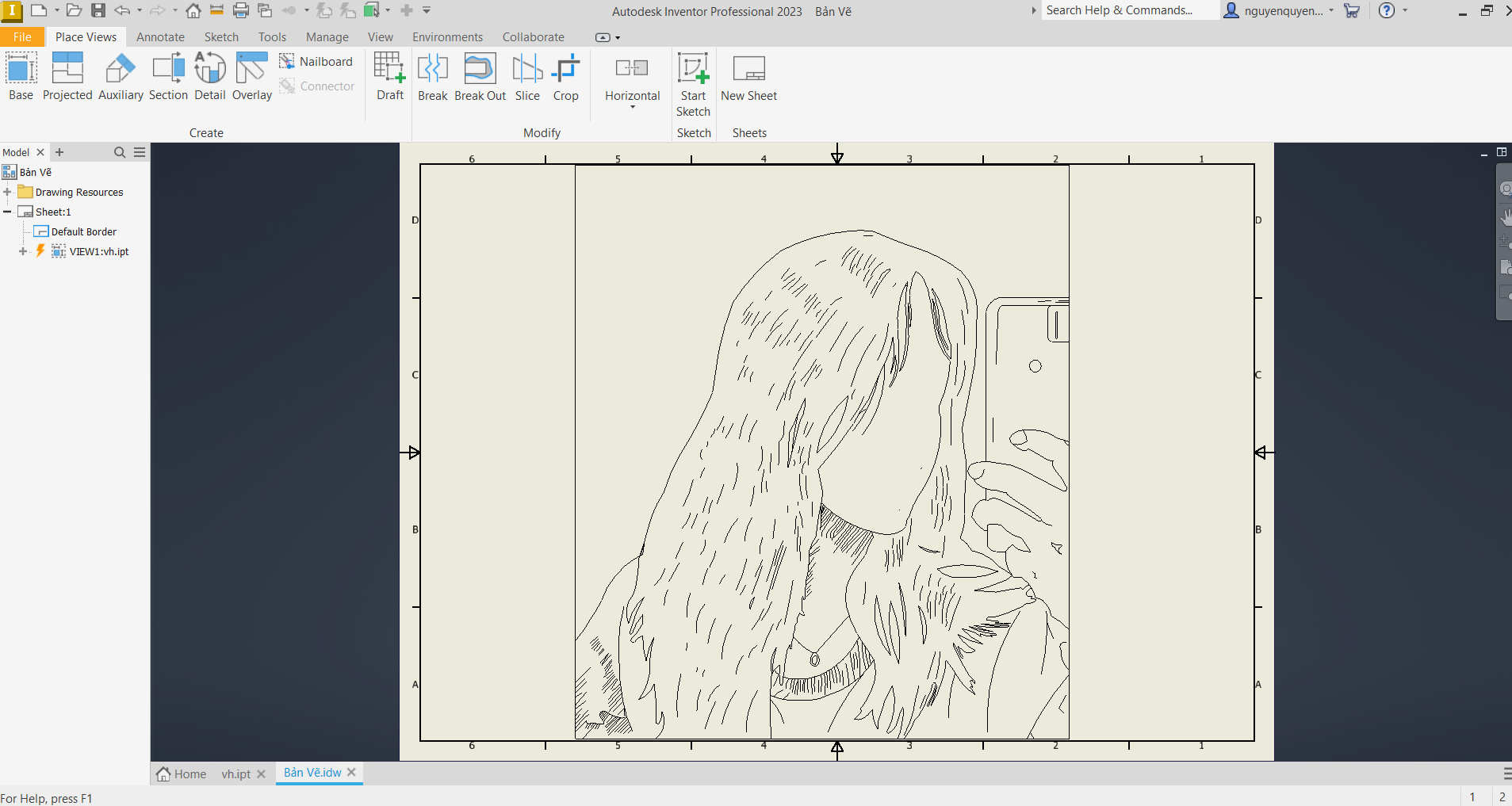Image resolution: width=1512 pixels, height=806 pixels.
Task: Open the Horizontal dropdown arrow
Action: [x=633, y=107]
